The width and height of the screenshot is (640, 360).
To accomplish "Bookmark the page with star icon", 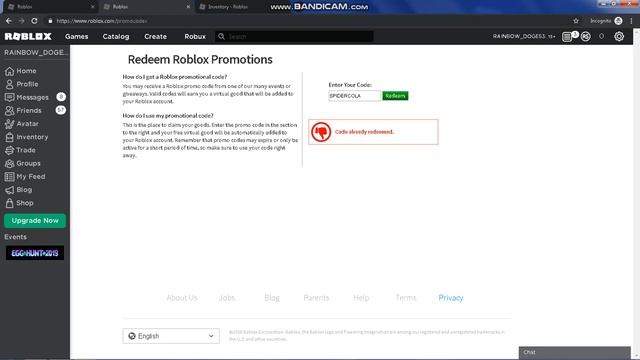I will pos(576,21).
